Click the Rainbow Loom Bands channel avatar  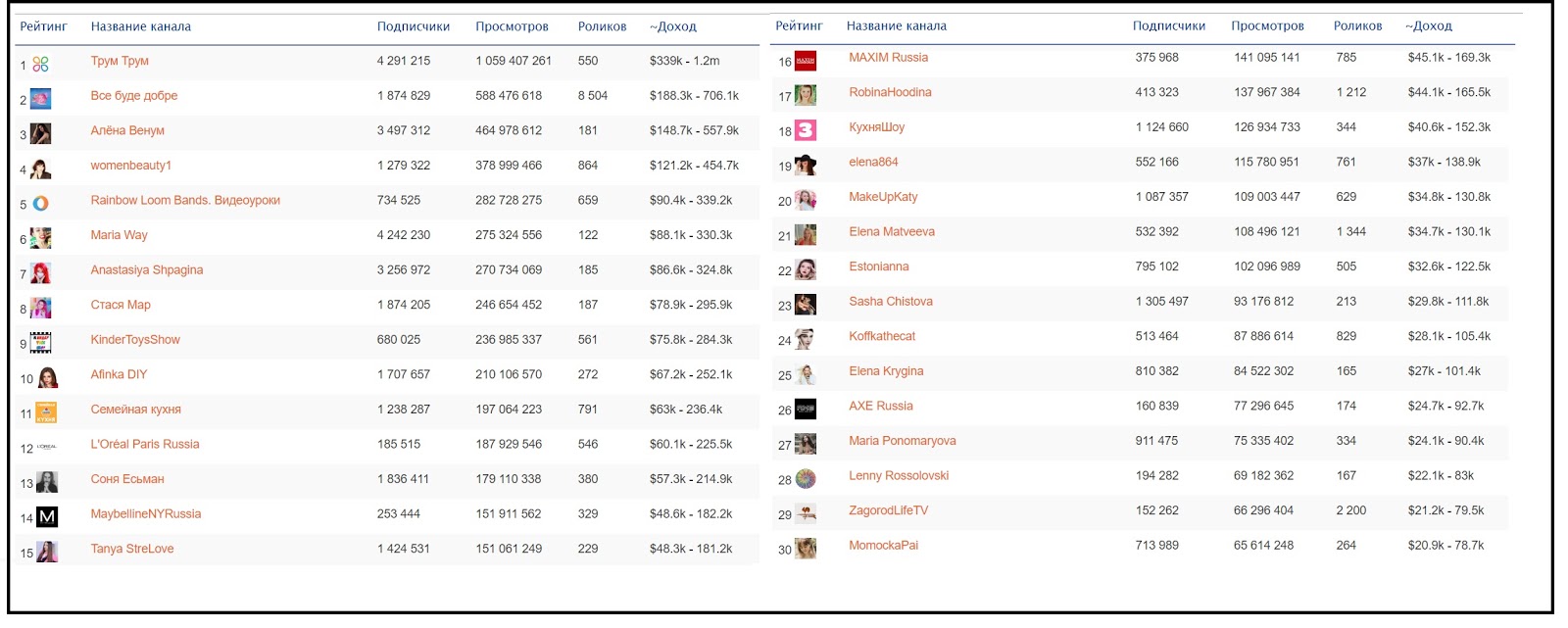pos(40,204)
